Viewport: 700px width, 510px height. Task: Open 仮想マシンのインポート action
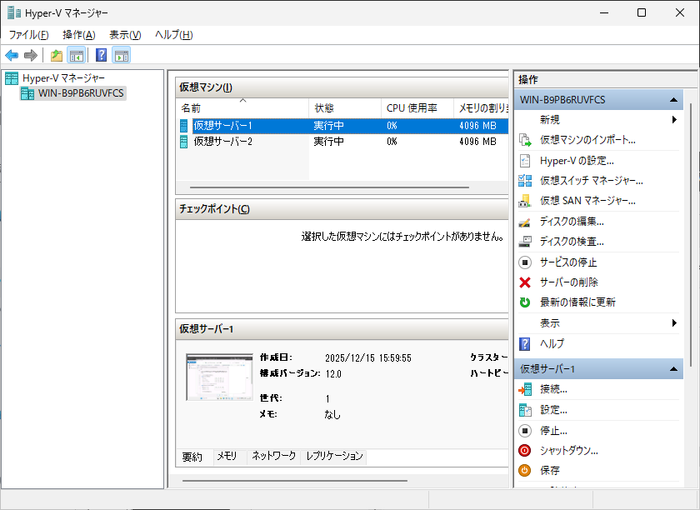pos(587,140)
